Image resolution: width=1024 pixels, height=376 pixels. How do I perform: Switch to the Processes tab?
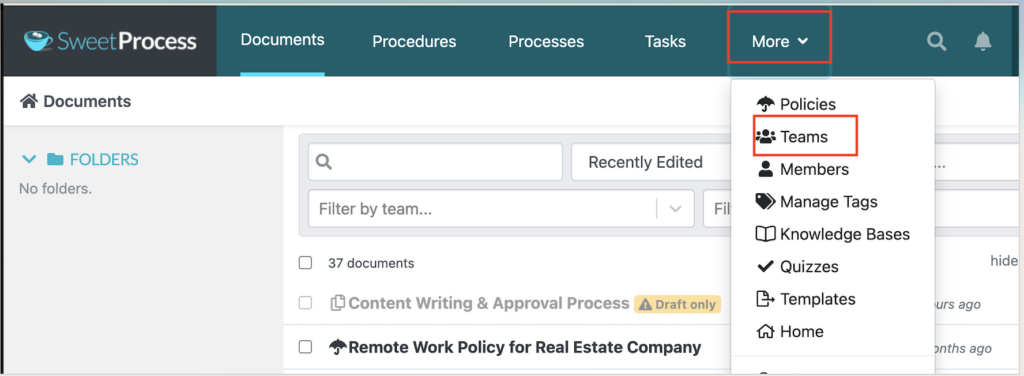[546, 42]
